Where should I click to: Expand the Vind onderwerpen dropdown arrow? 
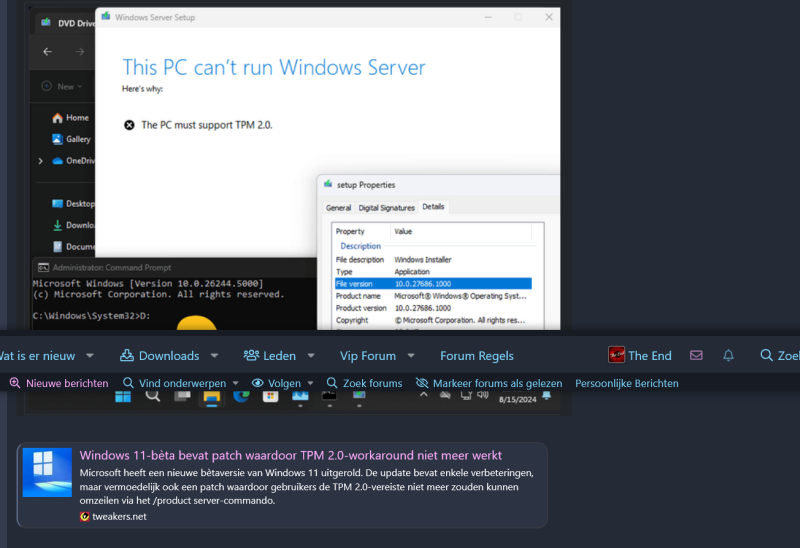coord(235,383)
